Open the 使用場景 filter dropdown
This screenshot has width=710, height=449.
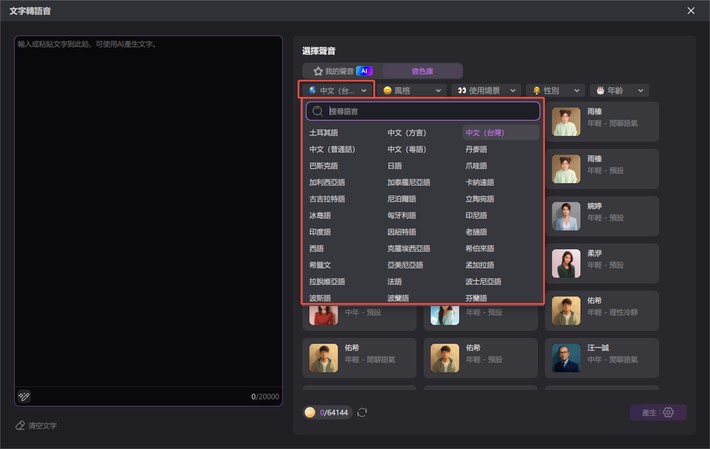coord(486,91)
